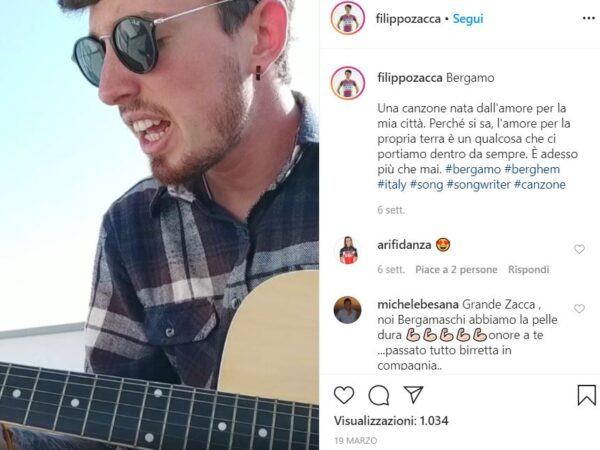
Task: Click the Segui follow button
Action: click(x=468, y=19)
